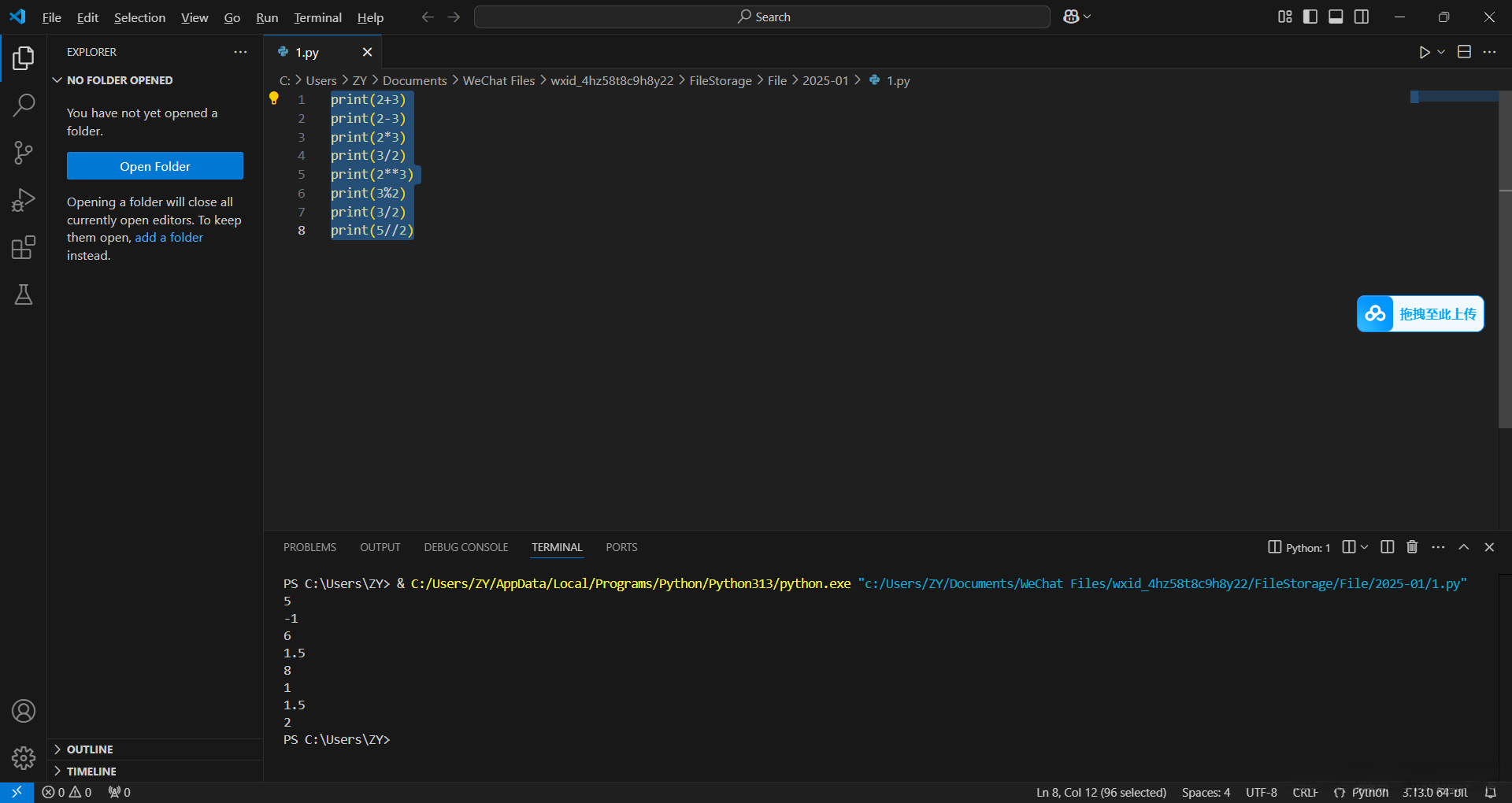The height and width of the screenshot is (803, 1512).
Task: Open the Testing flask icon view
Action: pyautogui.click(x=24, y=295)
